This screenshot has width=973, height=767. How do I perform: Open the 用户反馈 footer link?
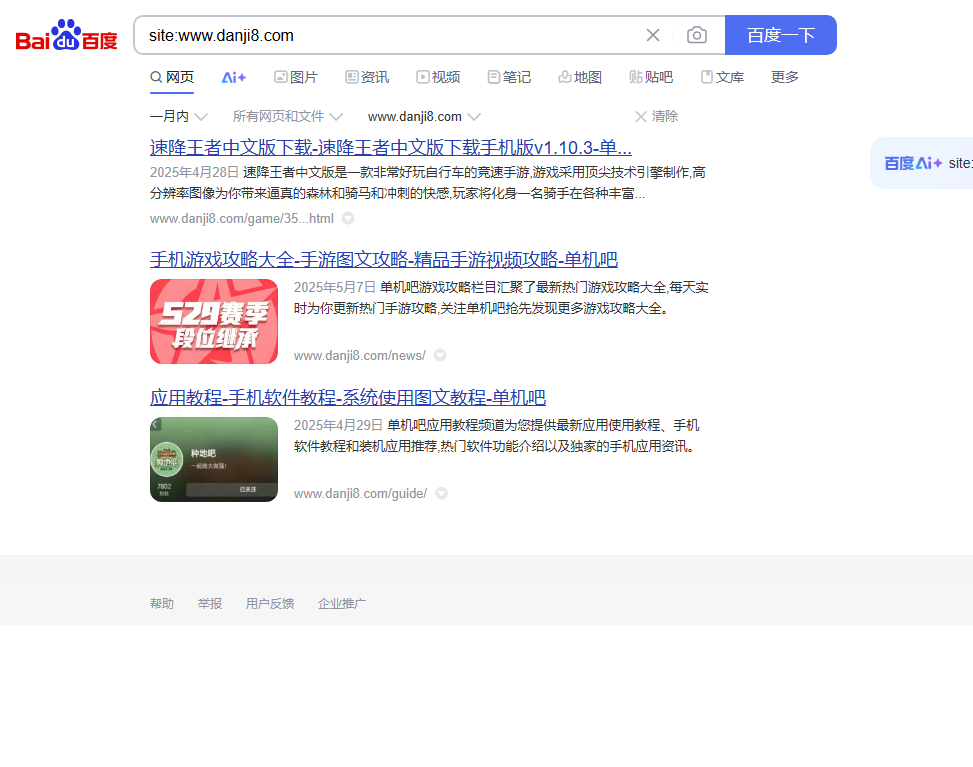270,604
